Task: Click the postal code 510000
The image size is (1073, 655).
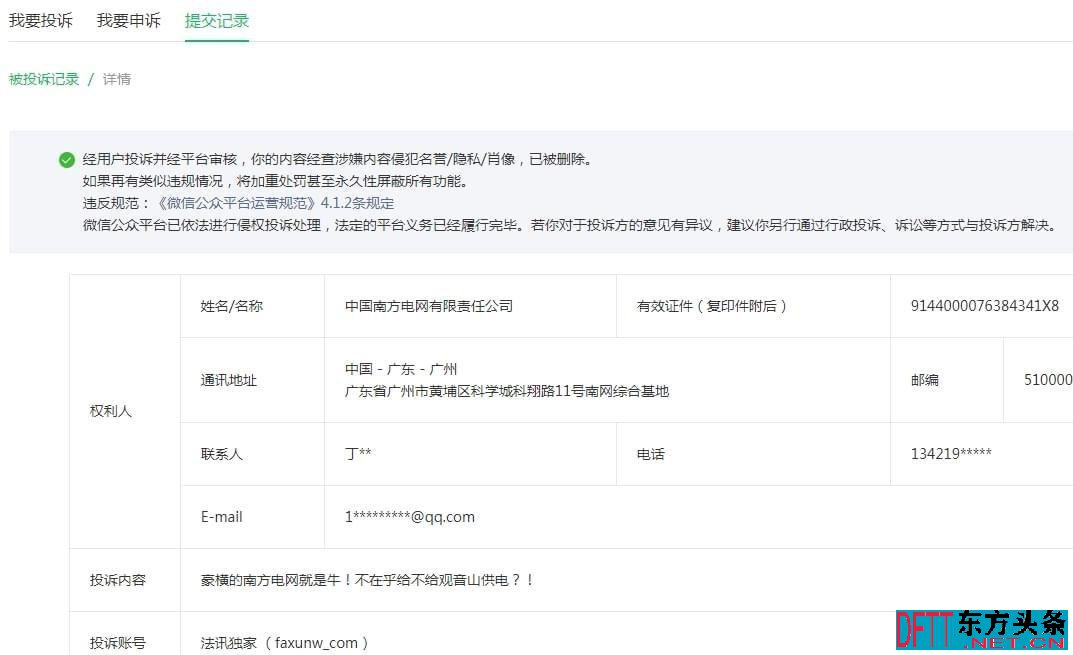Action: [1048, 380]
